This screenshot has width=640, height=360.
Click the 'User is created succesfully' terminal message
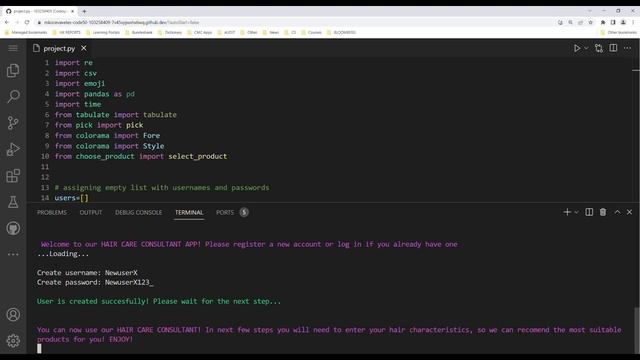point(159,301)
